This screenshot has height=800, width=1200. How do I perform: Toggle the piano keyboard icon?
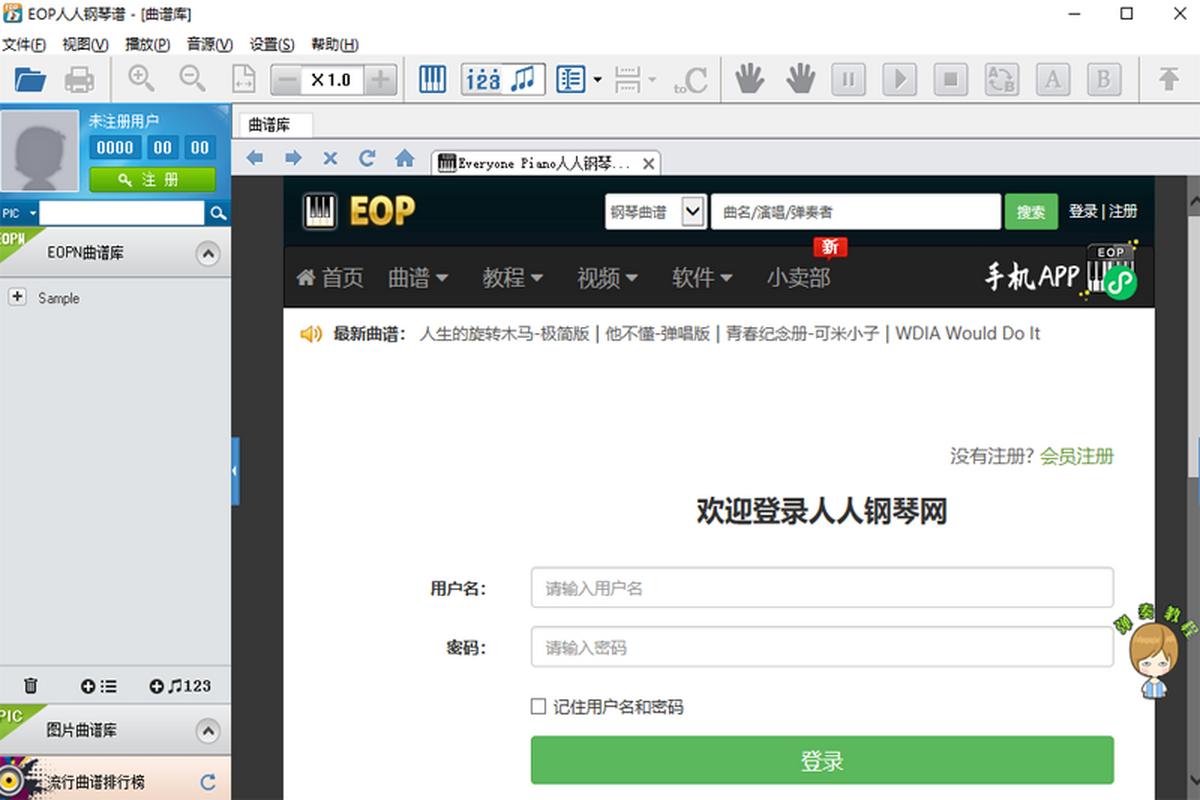tap(432, 79)
